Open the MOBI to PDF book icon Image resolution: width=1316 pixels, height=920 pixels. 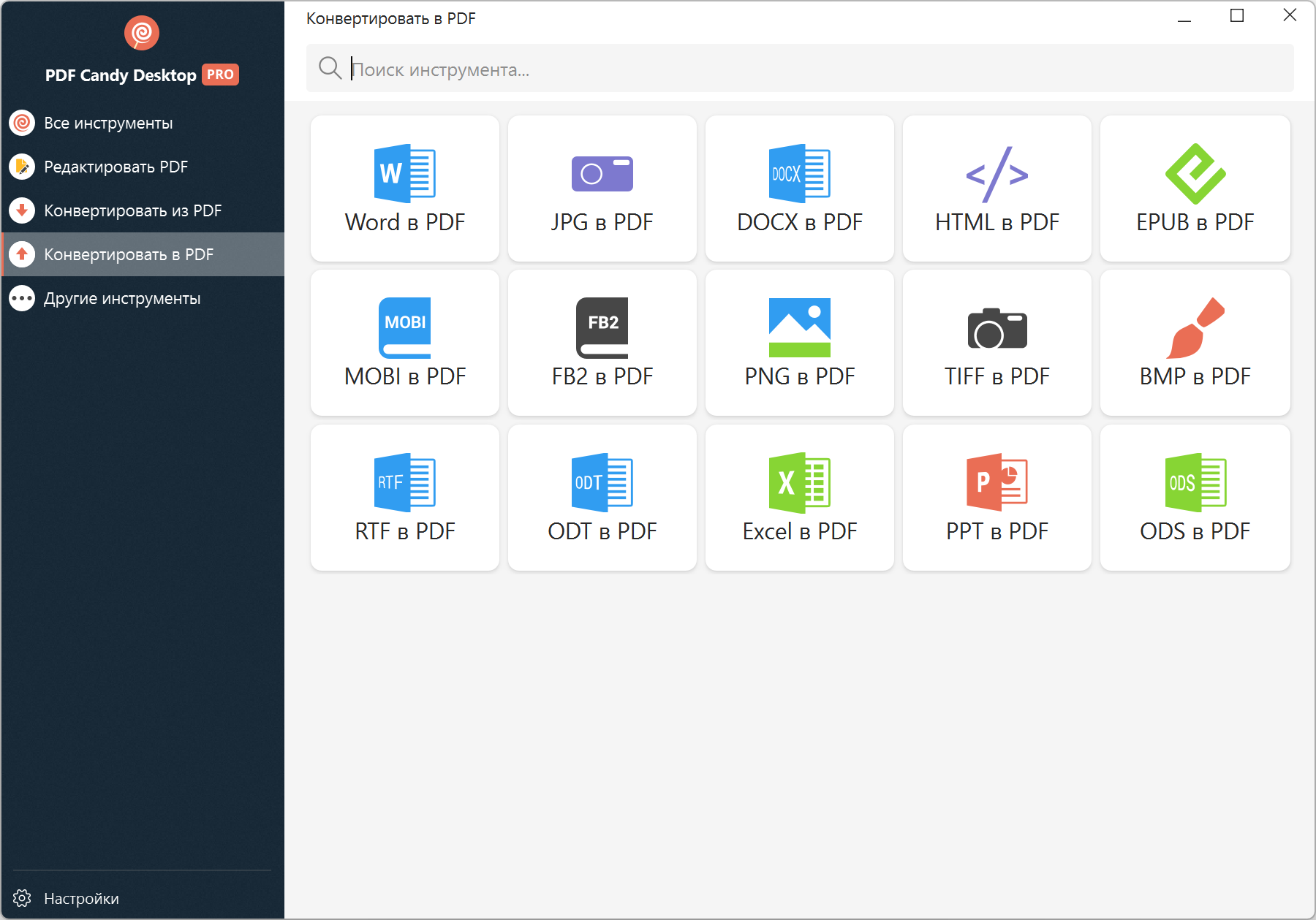click(404, 327)
